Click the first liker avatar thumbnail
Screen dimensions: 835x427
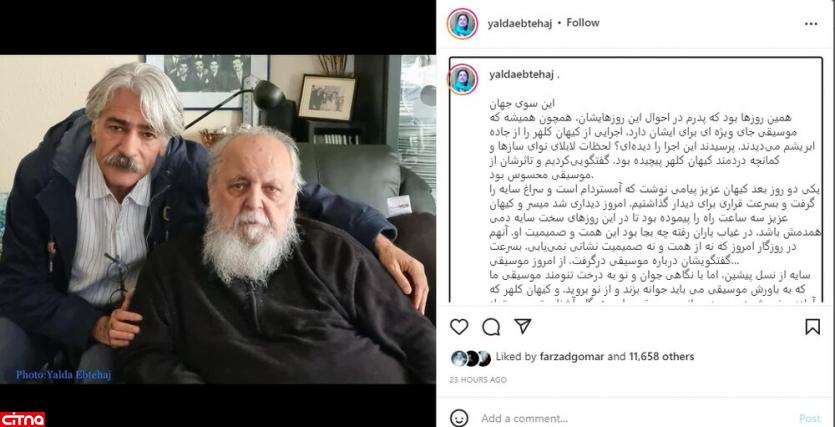[457, 358]
